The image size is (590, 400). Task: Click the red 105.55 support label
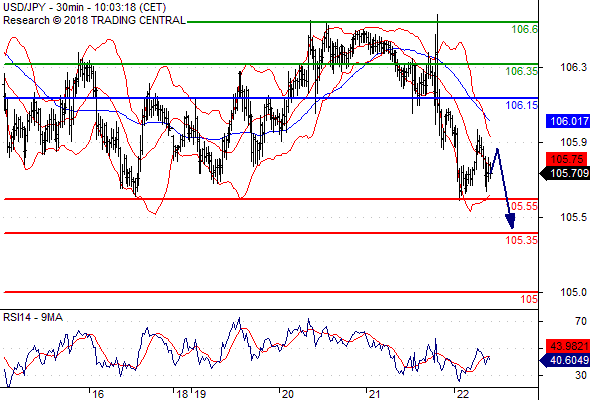(525, 206)
